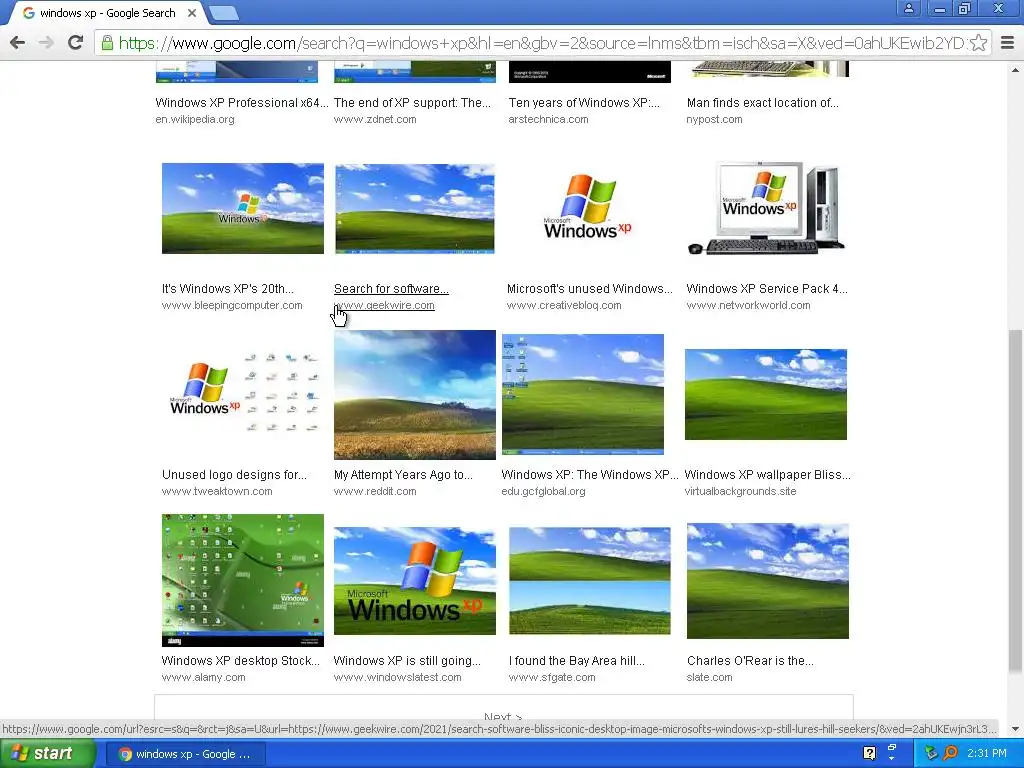Image resolution: width=1024 pixels, height=768 pixels.
Task: Bookmark the page with the star icon
Action: tap(978, 43)
